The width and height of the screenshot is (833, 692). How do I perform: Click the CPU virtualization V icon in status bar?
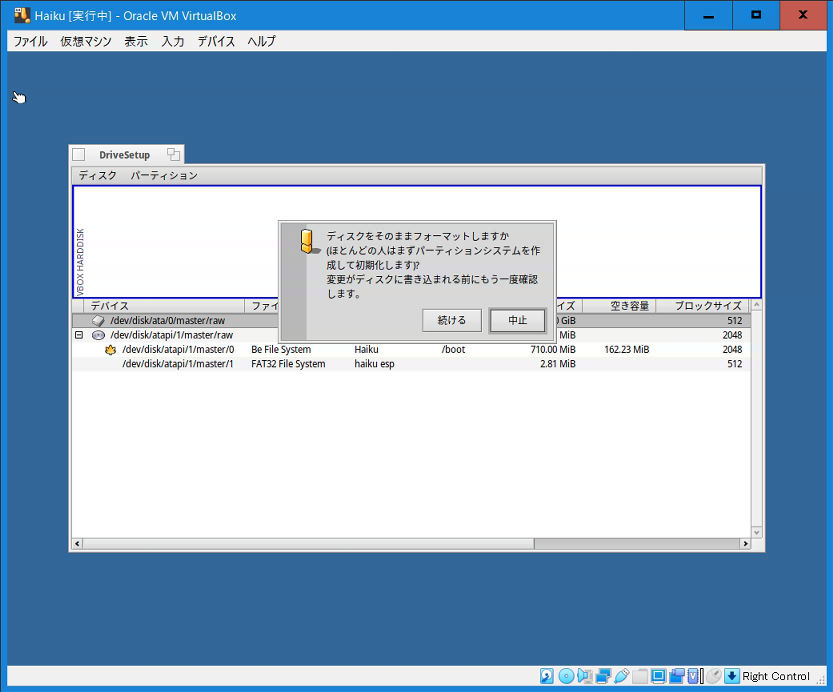(693, 676)
